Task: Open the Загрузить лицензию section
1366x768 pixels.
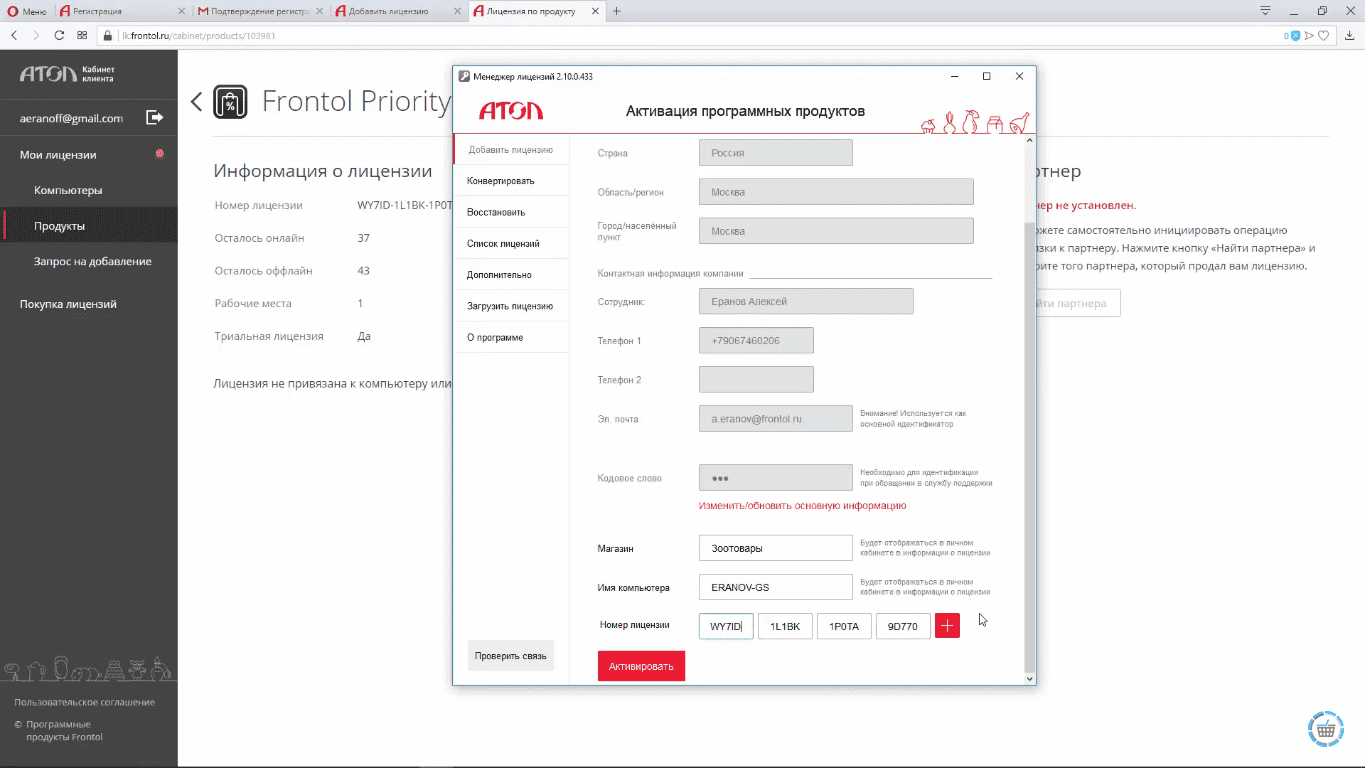Action: point(510,306)
